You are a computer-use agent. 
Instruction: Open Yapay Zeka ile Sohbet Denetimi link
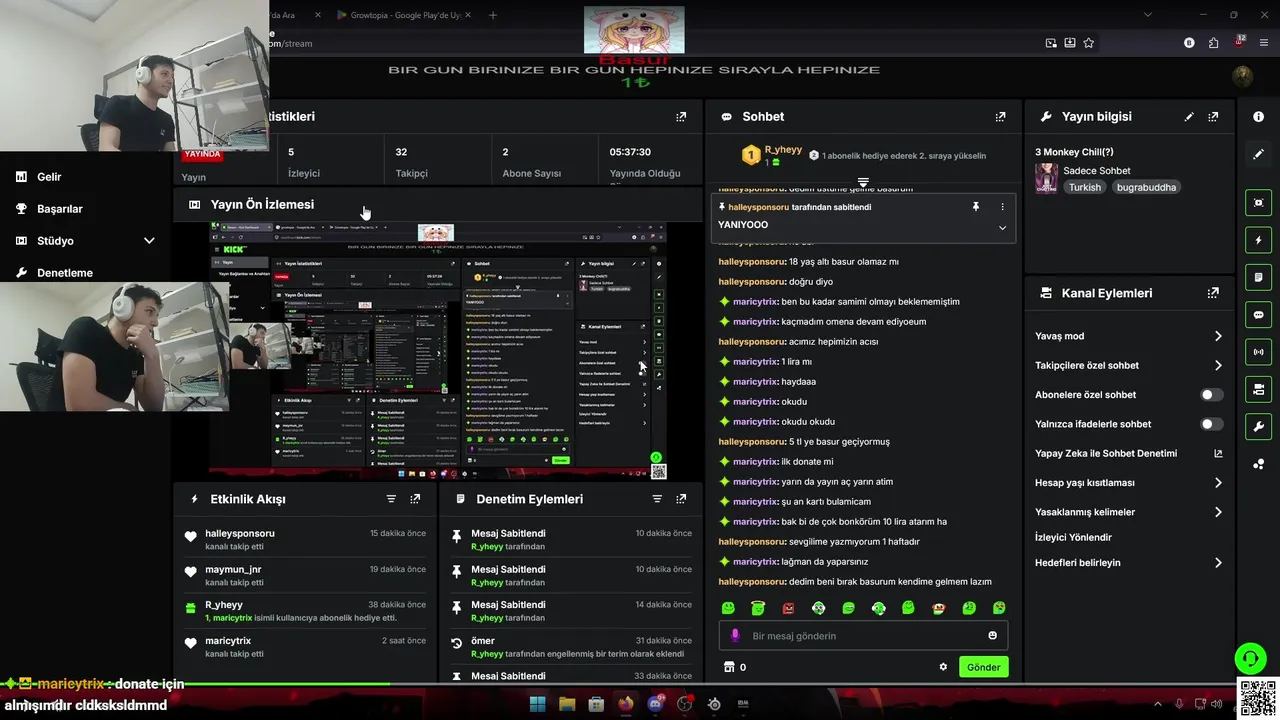point(1129,453)
